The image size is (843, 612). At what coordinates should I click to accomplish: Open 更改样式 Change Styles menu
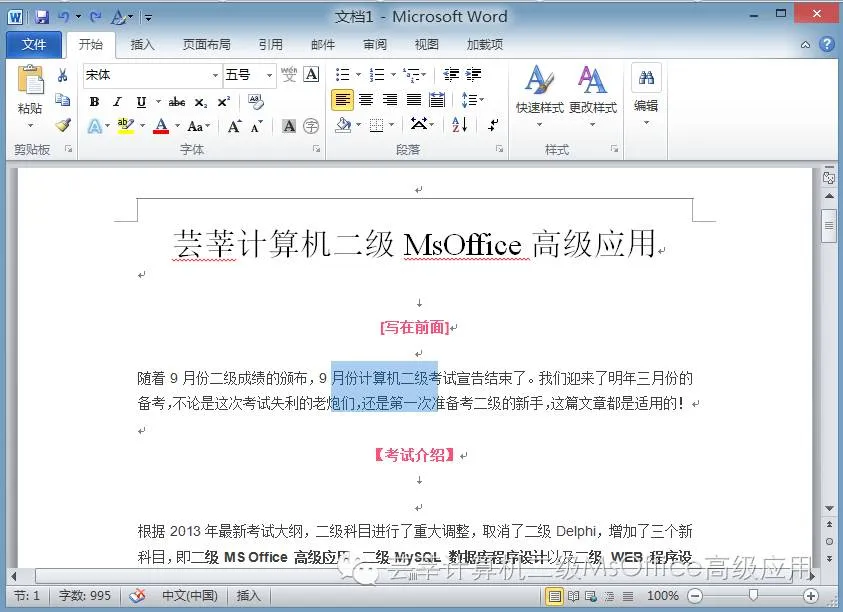coord(592,96)
